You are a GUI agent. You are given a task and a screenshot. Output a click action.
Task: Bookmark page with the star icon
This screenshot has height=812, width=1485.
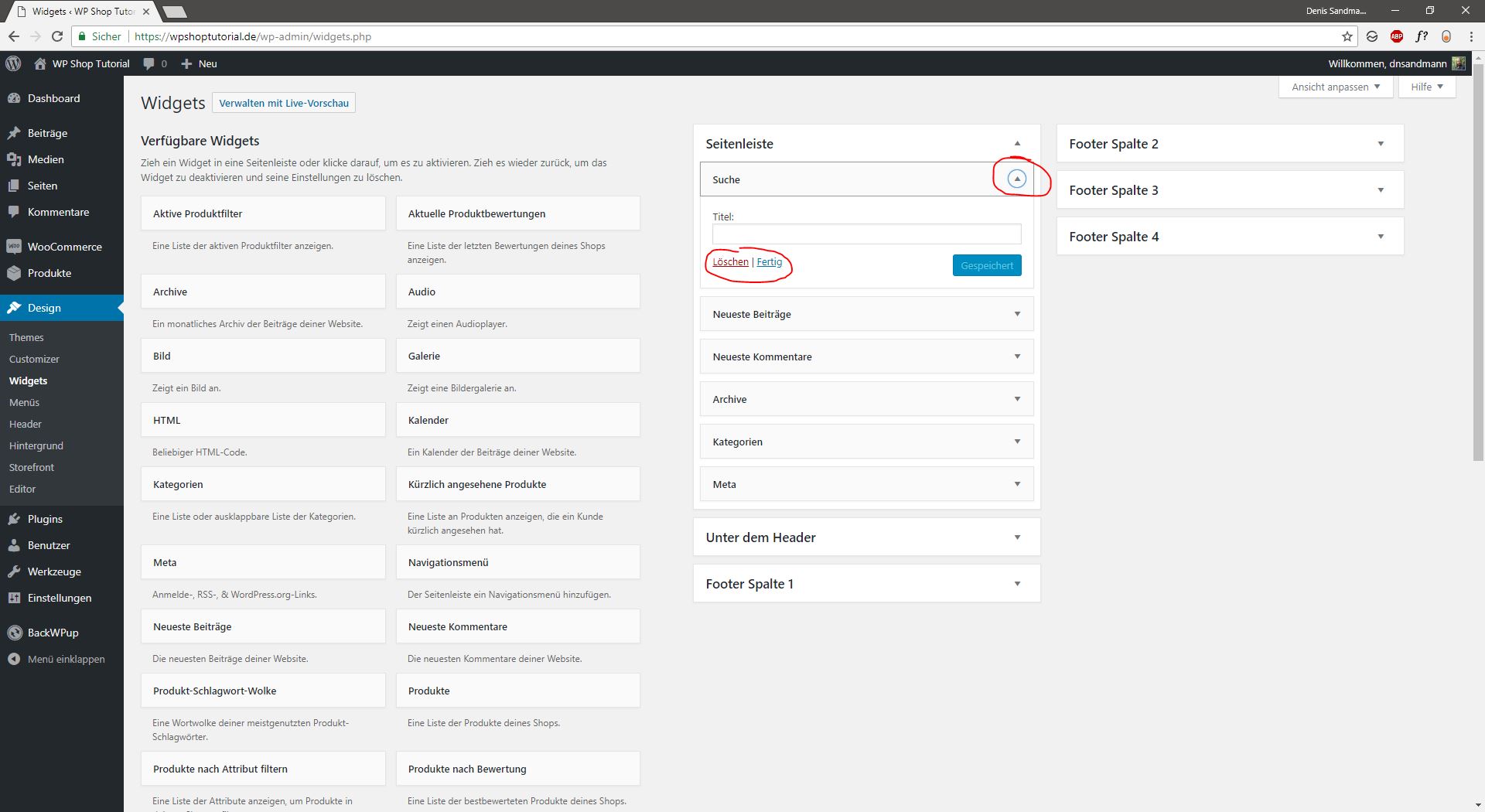(x=1347, y=36)
